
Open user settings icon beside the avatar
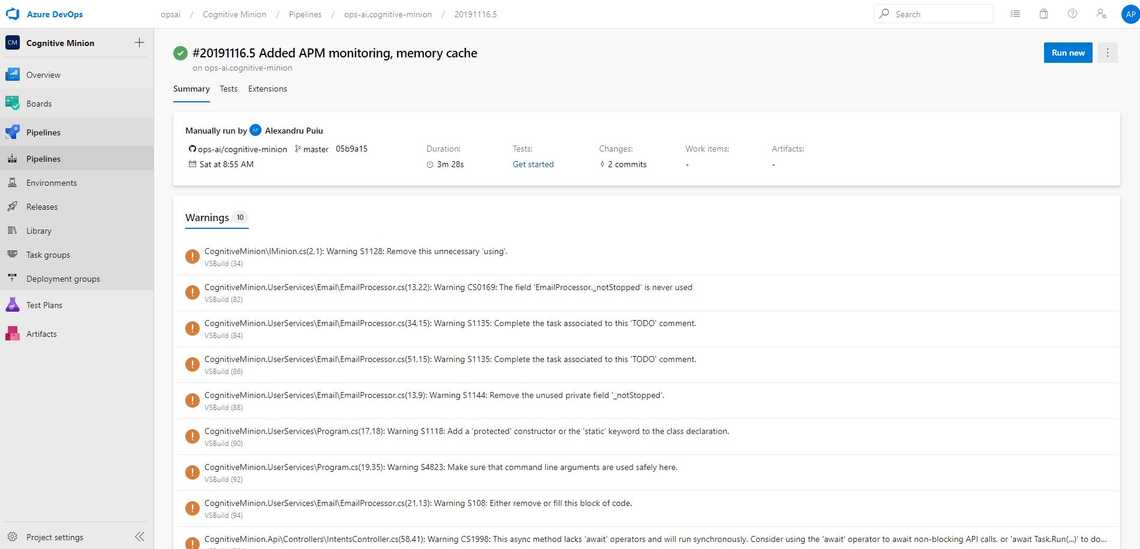point(1101,14)
